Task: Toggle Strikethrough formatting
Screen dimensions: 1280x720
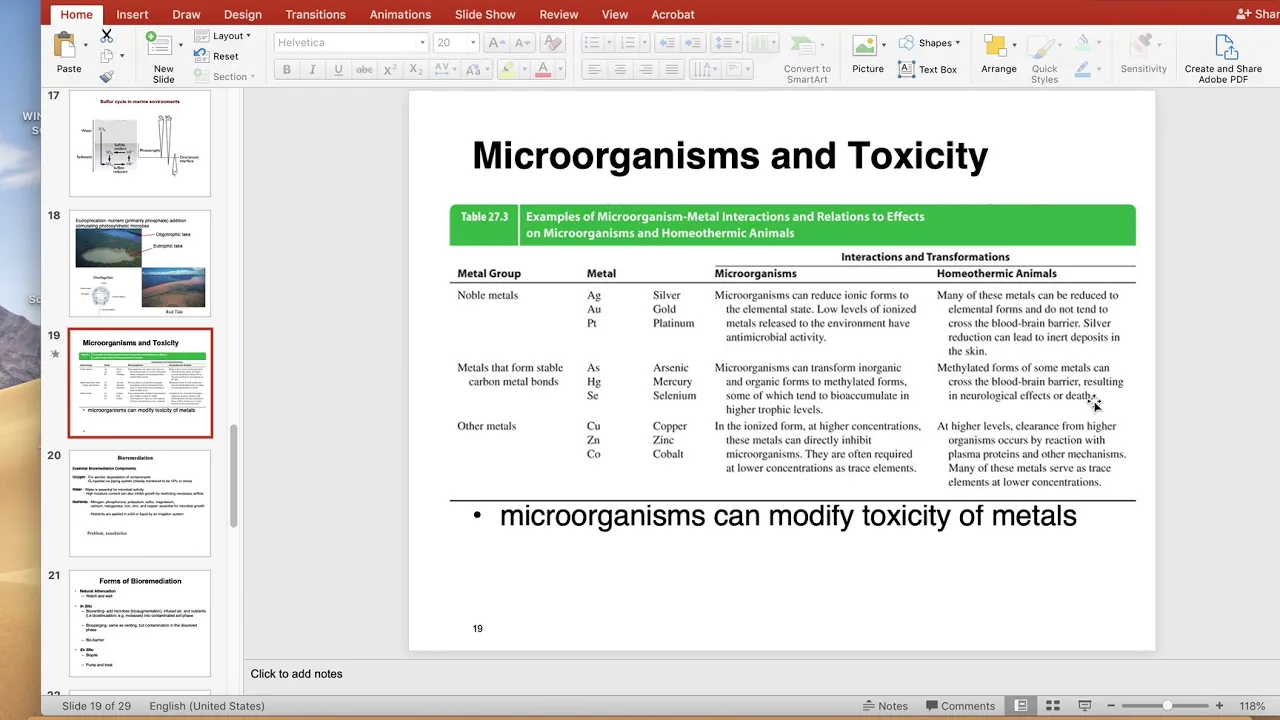Action: tap(364, 70)
